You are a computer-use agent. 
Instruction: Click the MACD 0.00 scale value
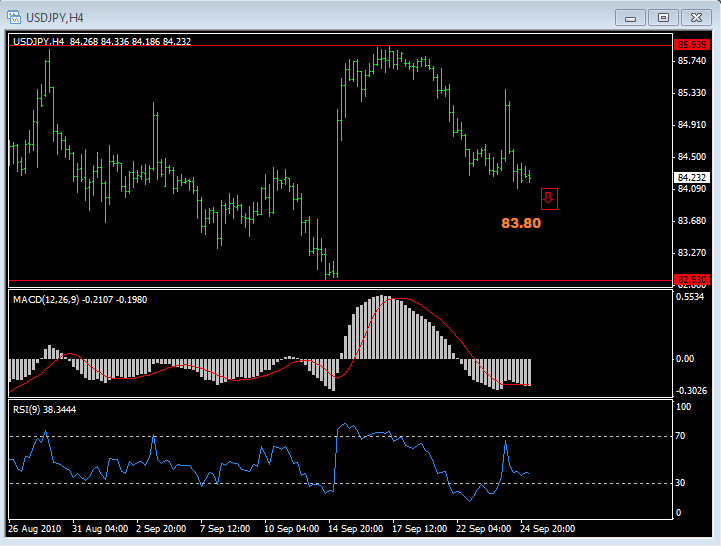coord(686,358)
